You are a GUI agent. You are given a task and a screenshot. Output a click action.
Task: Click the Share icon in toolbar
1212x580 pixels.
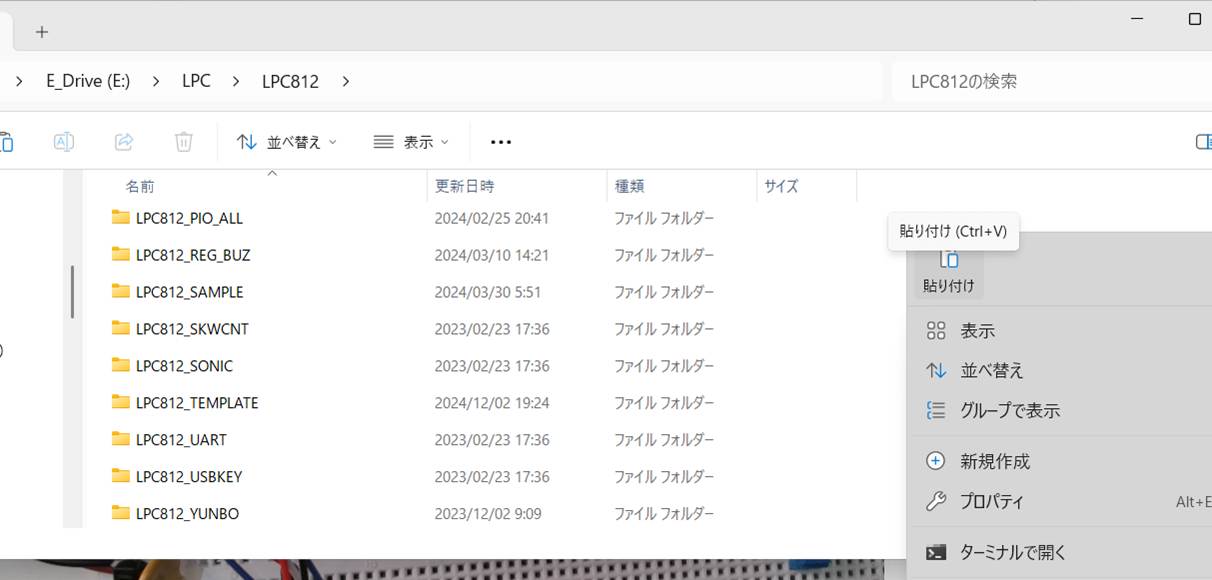pyautogui.click(x=124, y=142)
